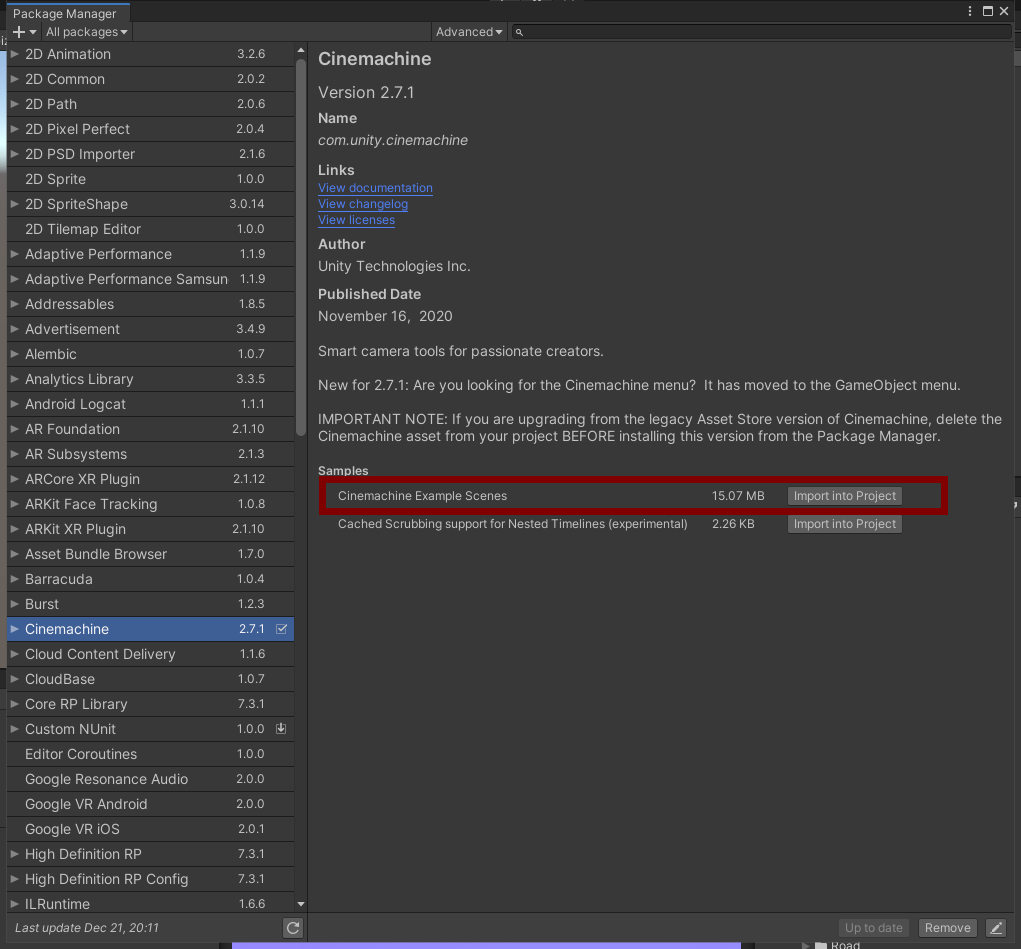1021x949 pixels.
Task: Select the 2D Path package
Action: point(150,104)
